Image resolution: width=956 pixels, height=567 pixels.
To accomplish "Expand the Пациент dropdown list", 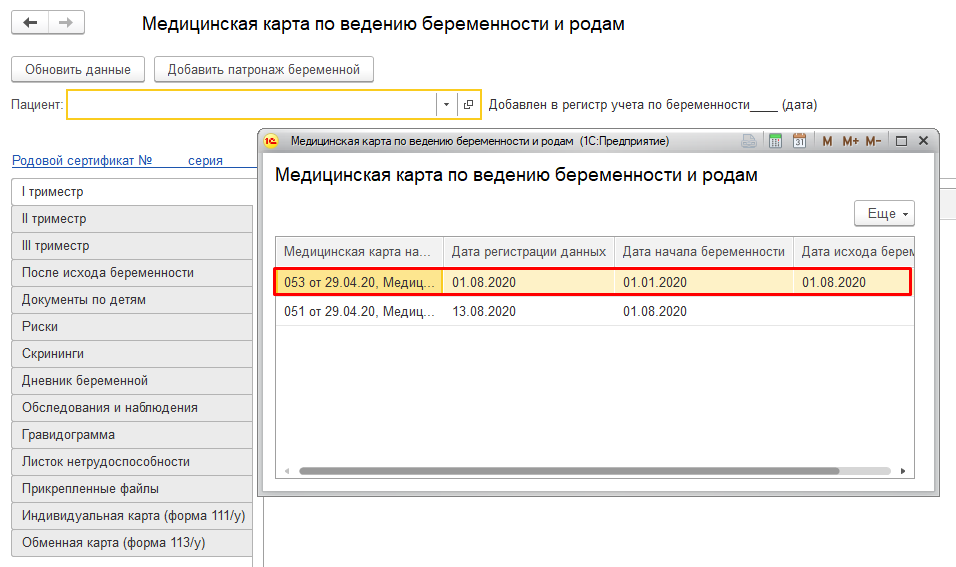I will [x=445, y=104].
